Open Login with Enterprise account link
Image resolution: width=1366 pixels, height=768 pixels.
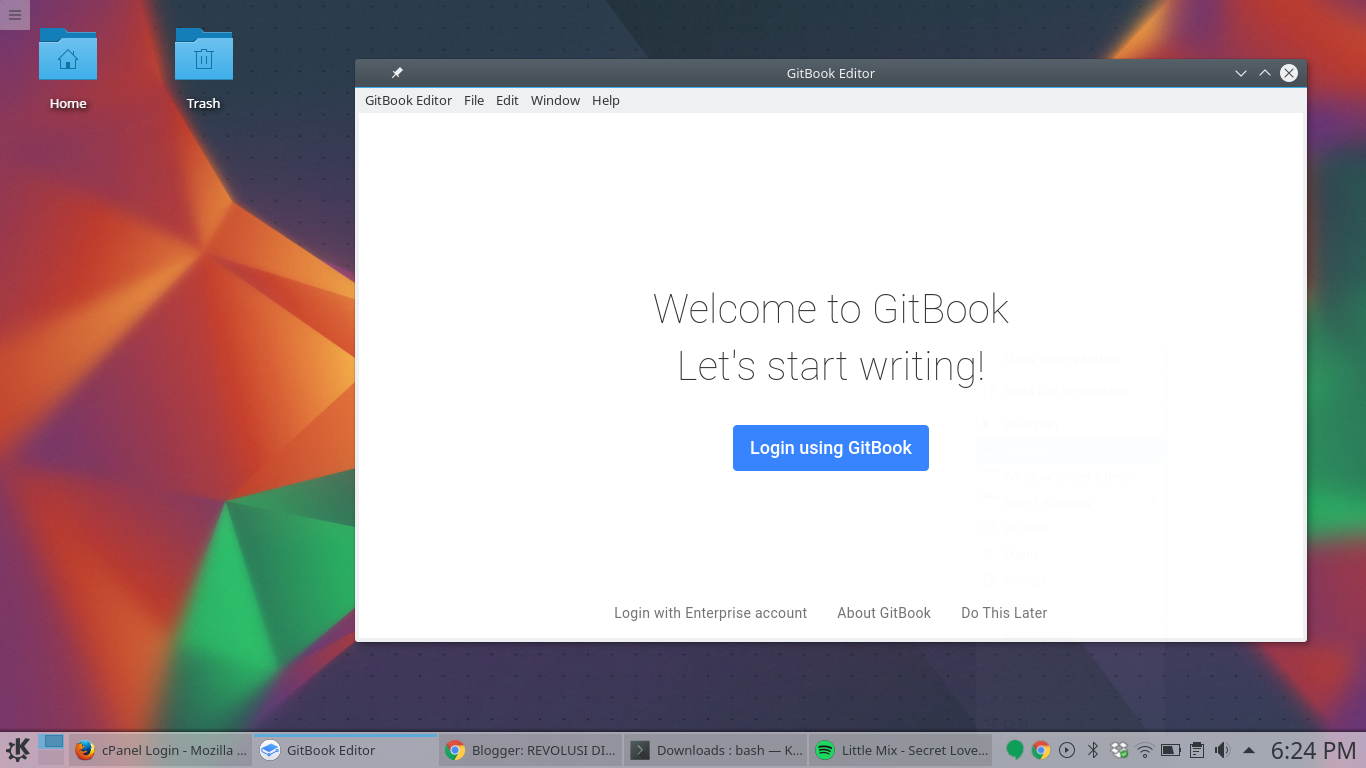[710, 613]
